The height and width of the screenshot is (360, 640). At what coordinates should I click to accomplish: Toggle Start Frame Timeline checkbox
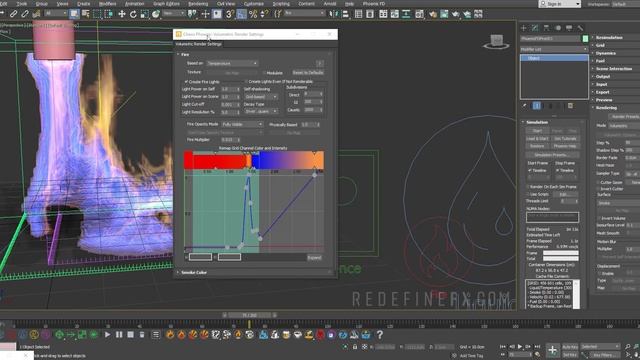point(529,170)
